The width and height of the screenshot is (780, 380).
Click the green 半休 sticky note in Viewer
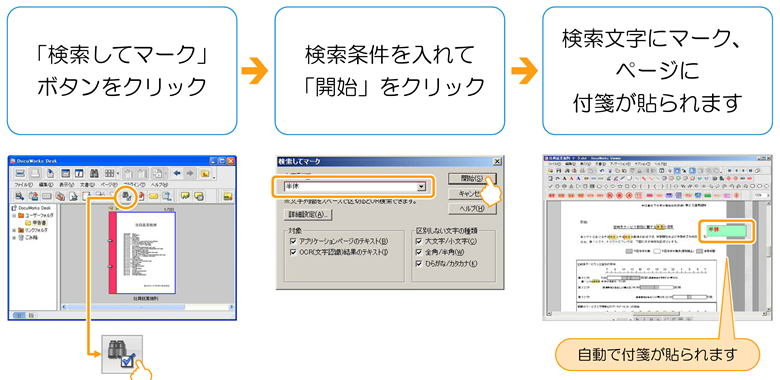point(727,231)
